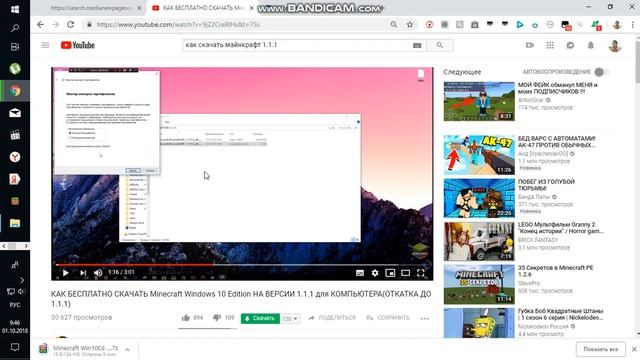This screenshot has height=360, width=640.
Task: Dislike the video
Action: tap(224, 318)
